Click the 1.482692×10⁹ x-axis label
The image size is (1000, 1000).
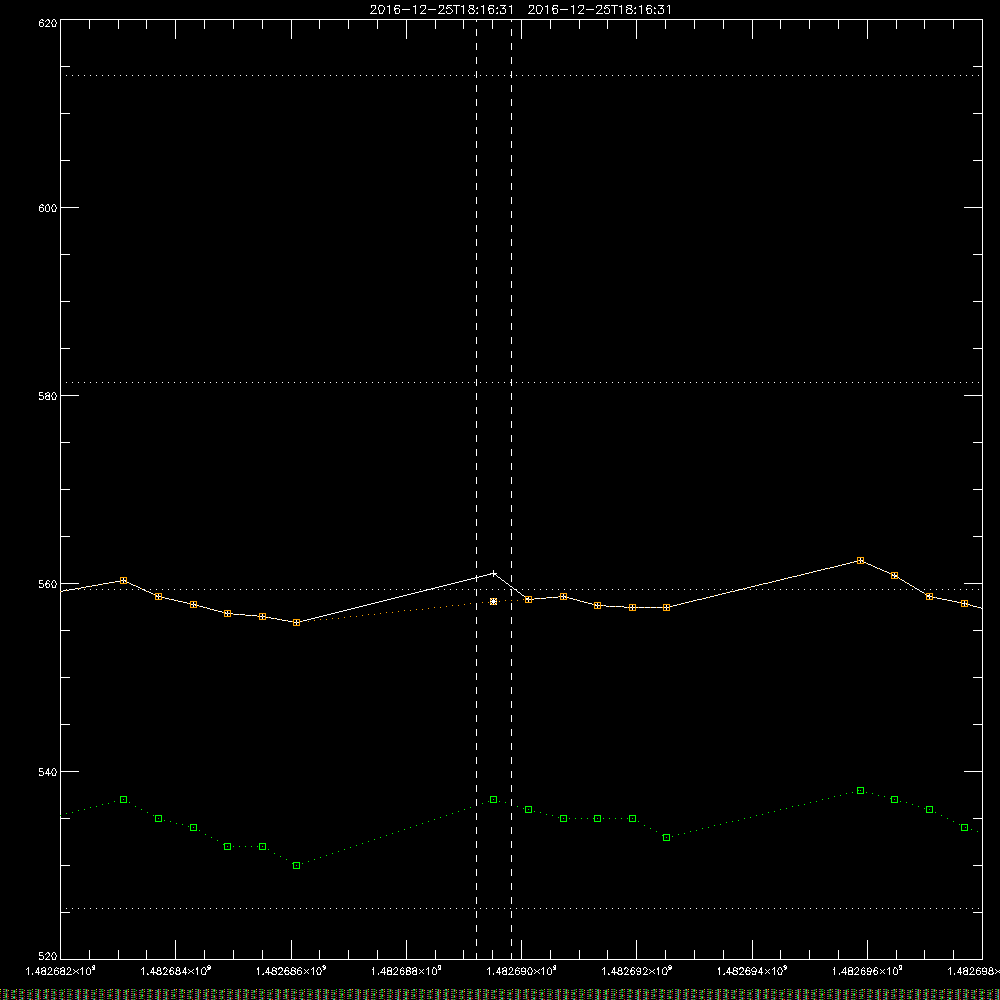[x=636, y=971]
